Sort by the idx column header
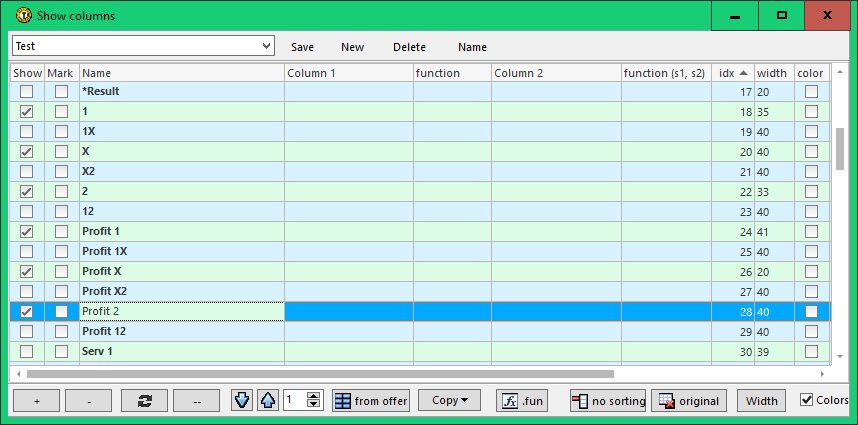 tap(732, 73)
